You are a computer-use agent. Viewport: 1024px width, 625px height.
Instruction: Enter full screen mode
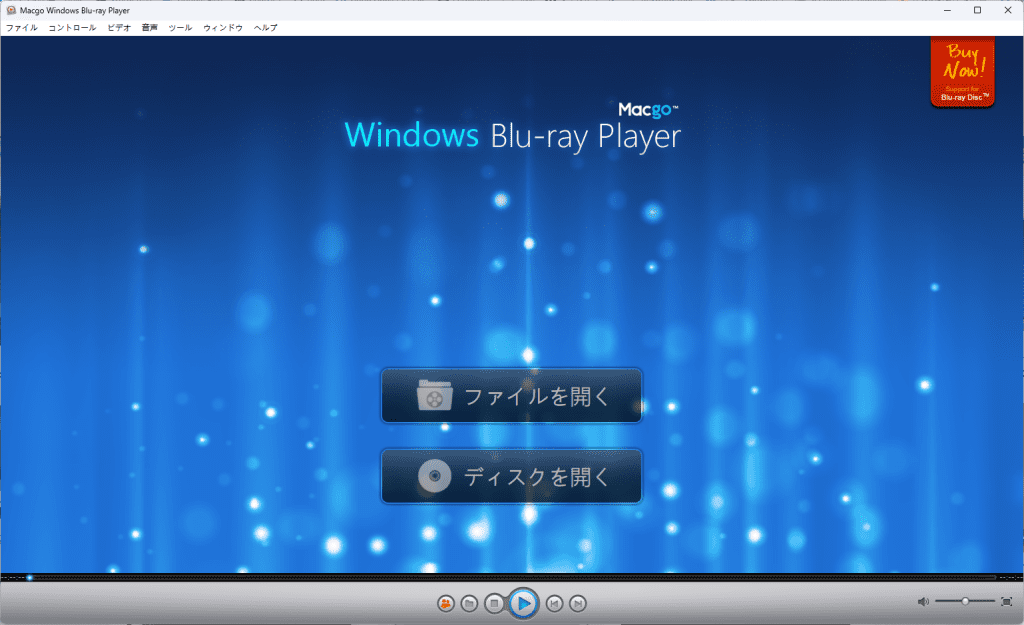click(1006, 601)
